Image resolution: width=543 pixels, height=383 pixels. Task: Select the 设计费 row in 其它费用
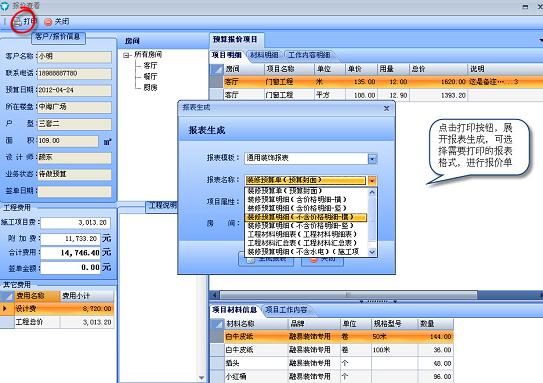click(x=57, y=309)
